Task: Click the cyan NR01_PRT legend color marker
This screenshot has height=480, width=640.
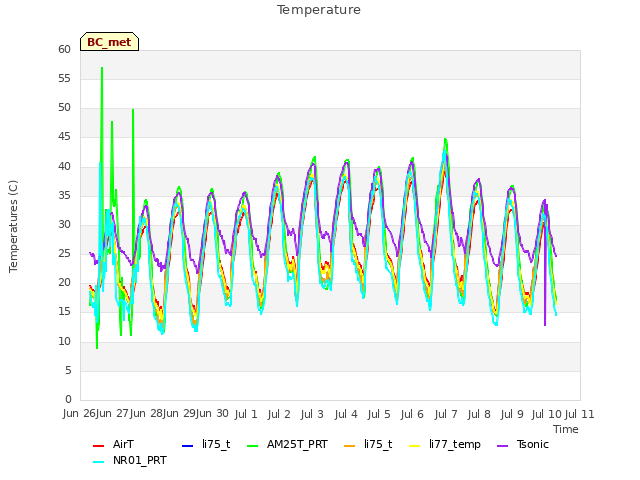Action: [99, 462]
